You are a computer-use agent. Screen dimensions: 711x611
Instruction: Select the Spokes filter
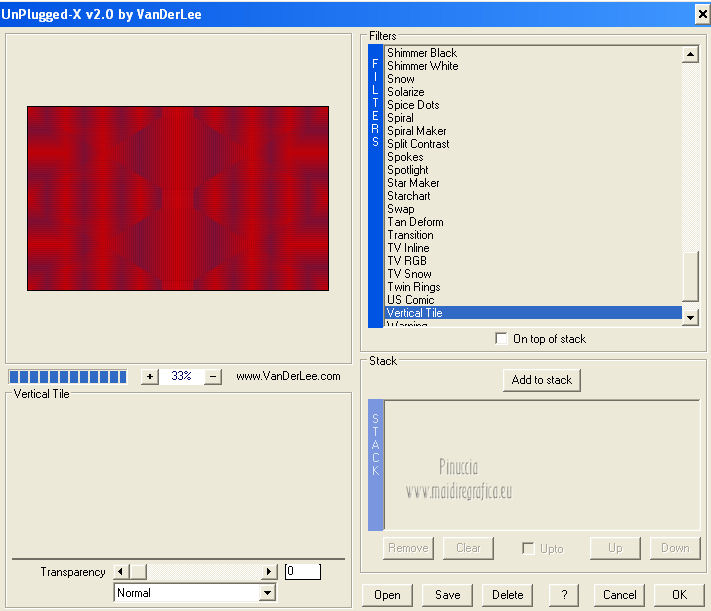533,157
